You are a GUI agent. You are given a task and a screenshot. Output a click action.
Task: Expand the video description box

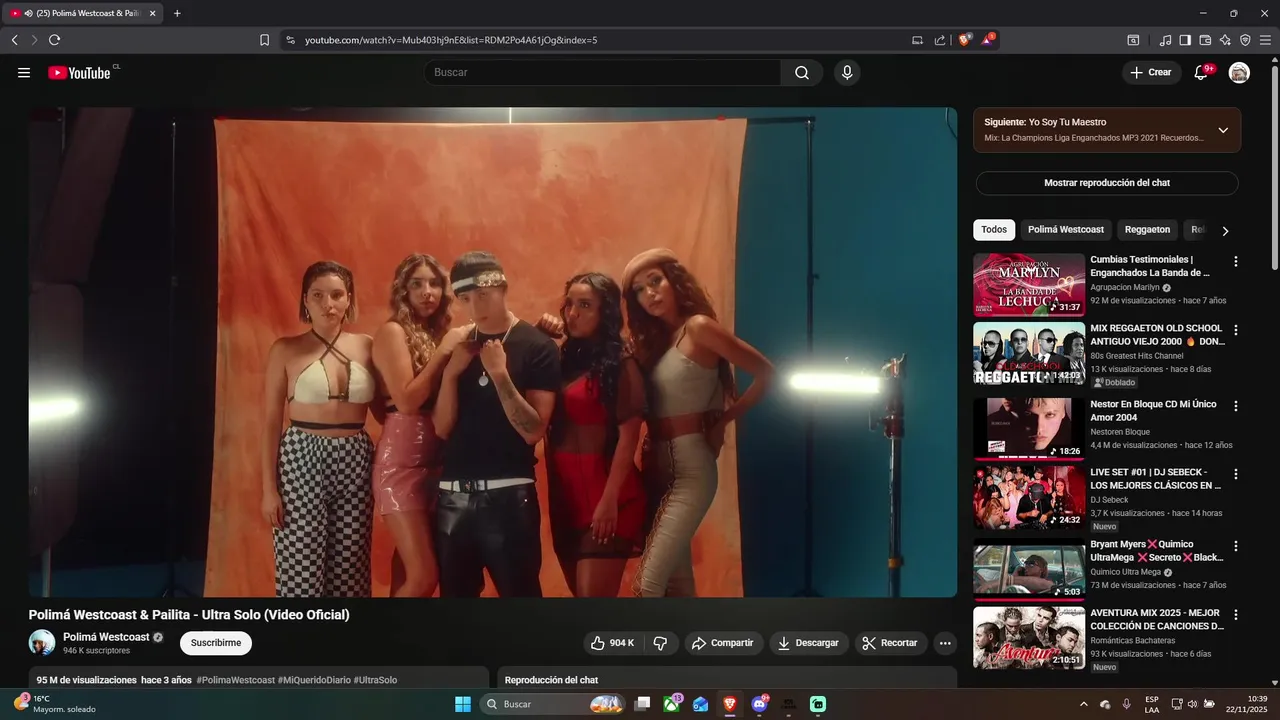point(258,679)
